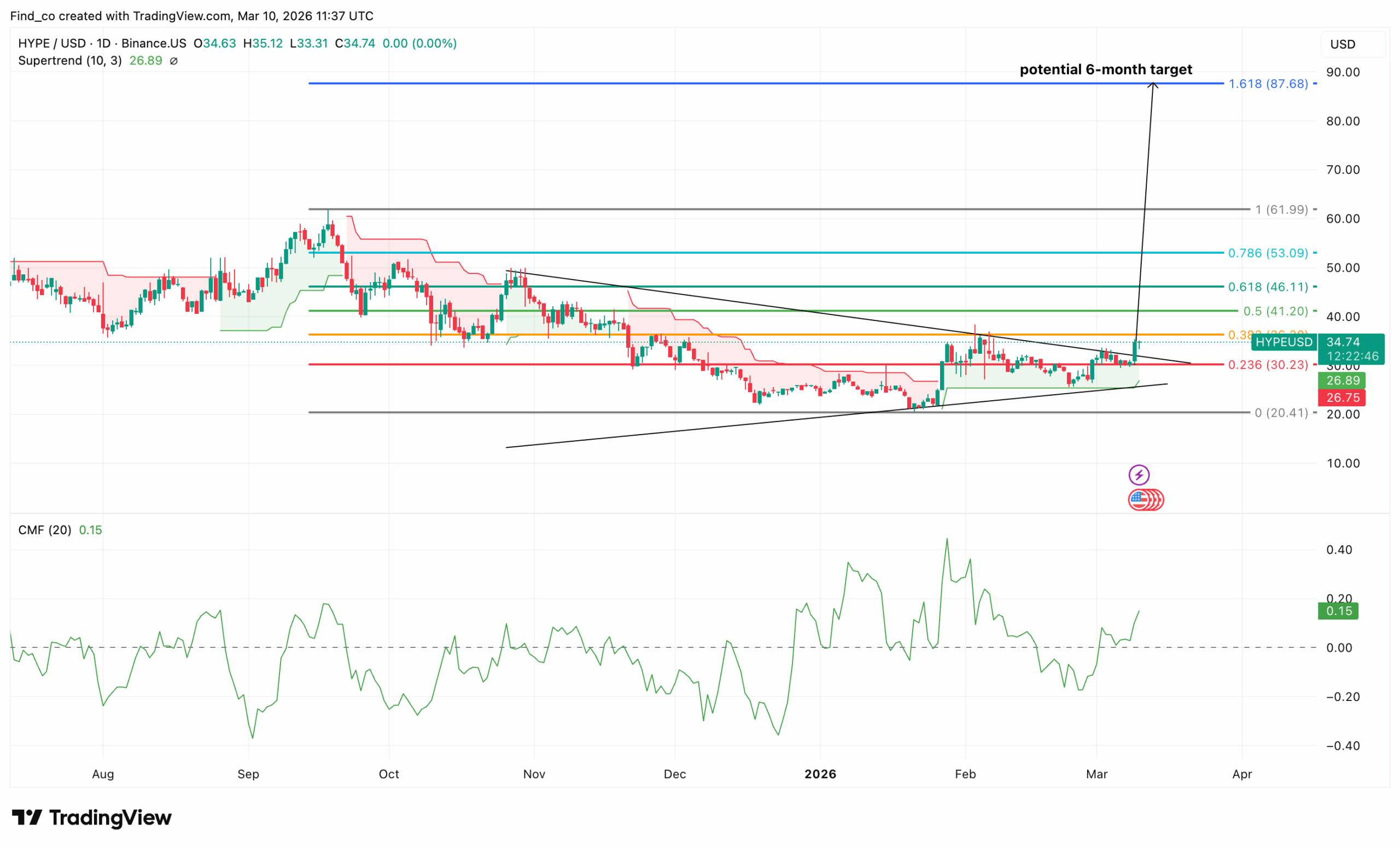Click the 50.00 price axis value
The height and width of the screenshot is (848, 1400).
point(1343,267)
